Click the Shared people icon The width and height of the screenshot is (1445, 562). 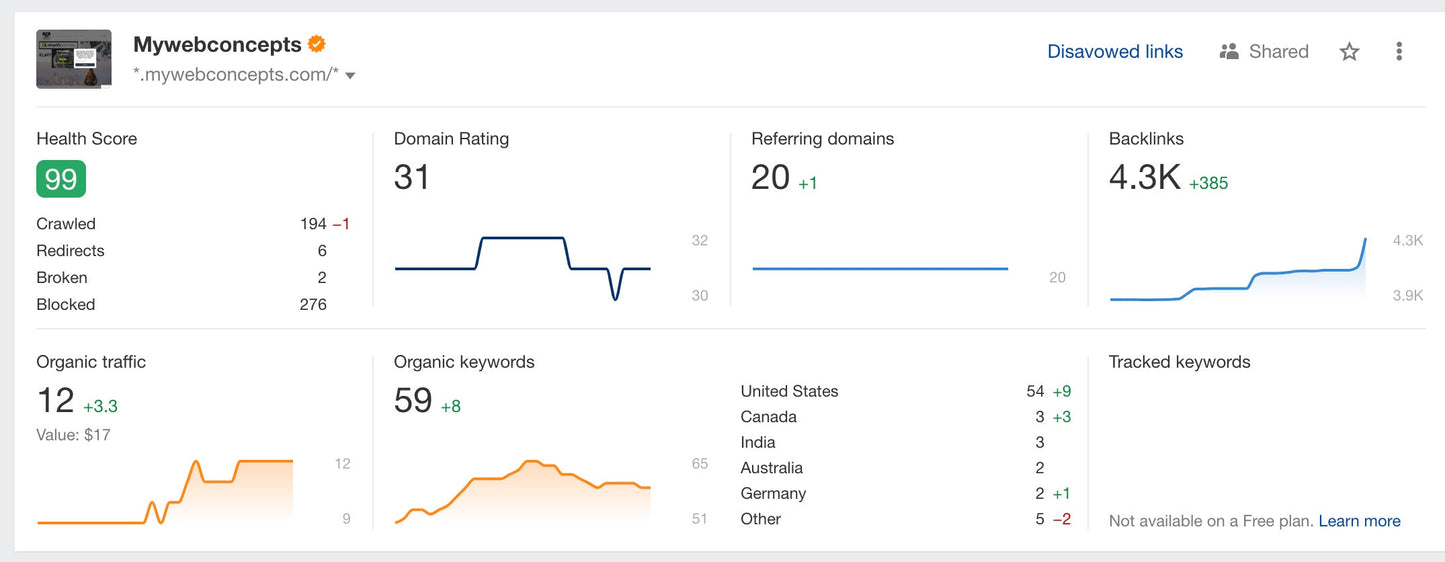1229,52
